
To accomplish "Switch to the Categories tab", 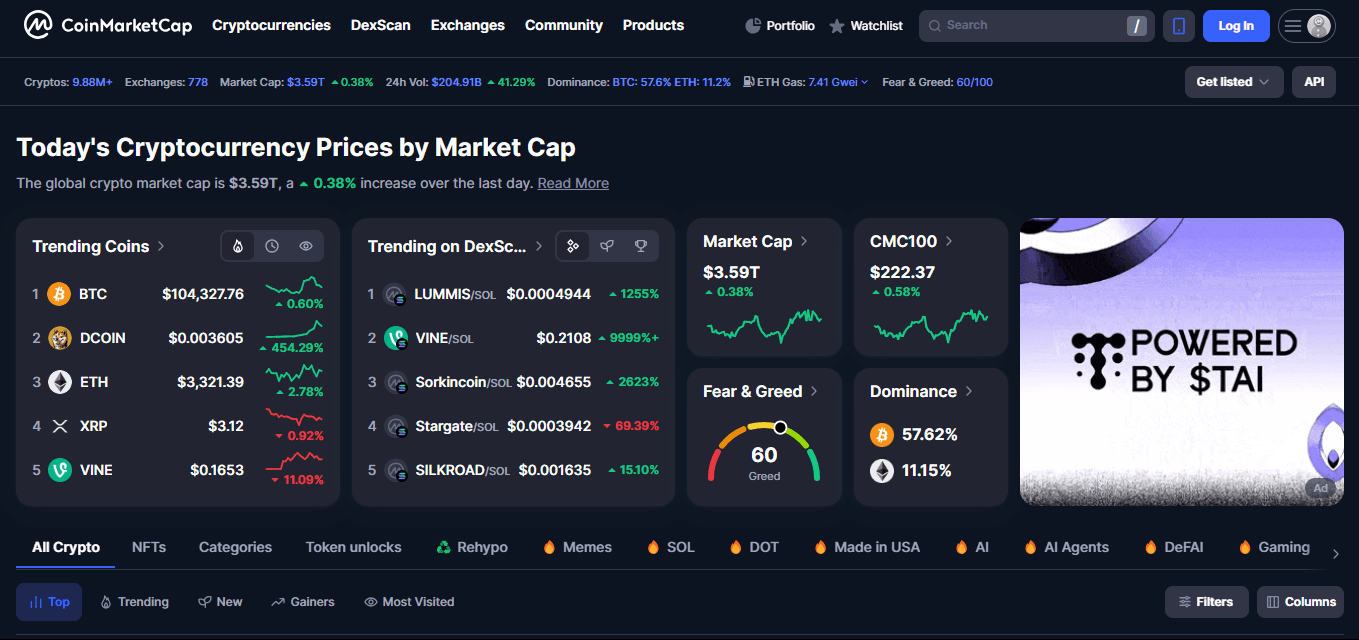I will coord(235,547).
